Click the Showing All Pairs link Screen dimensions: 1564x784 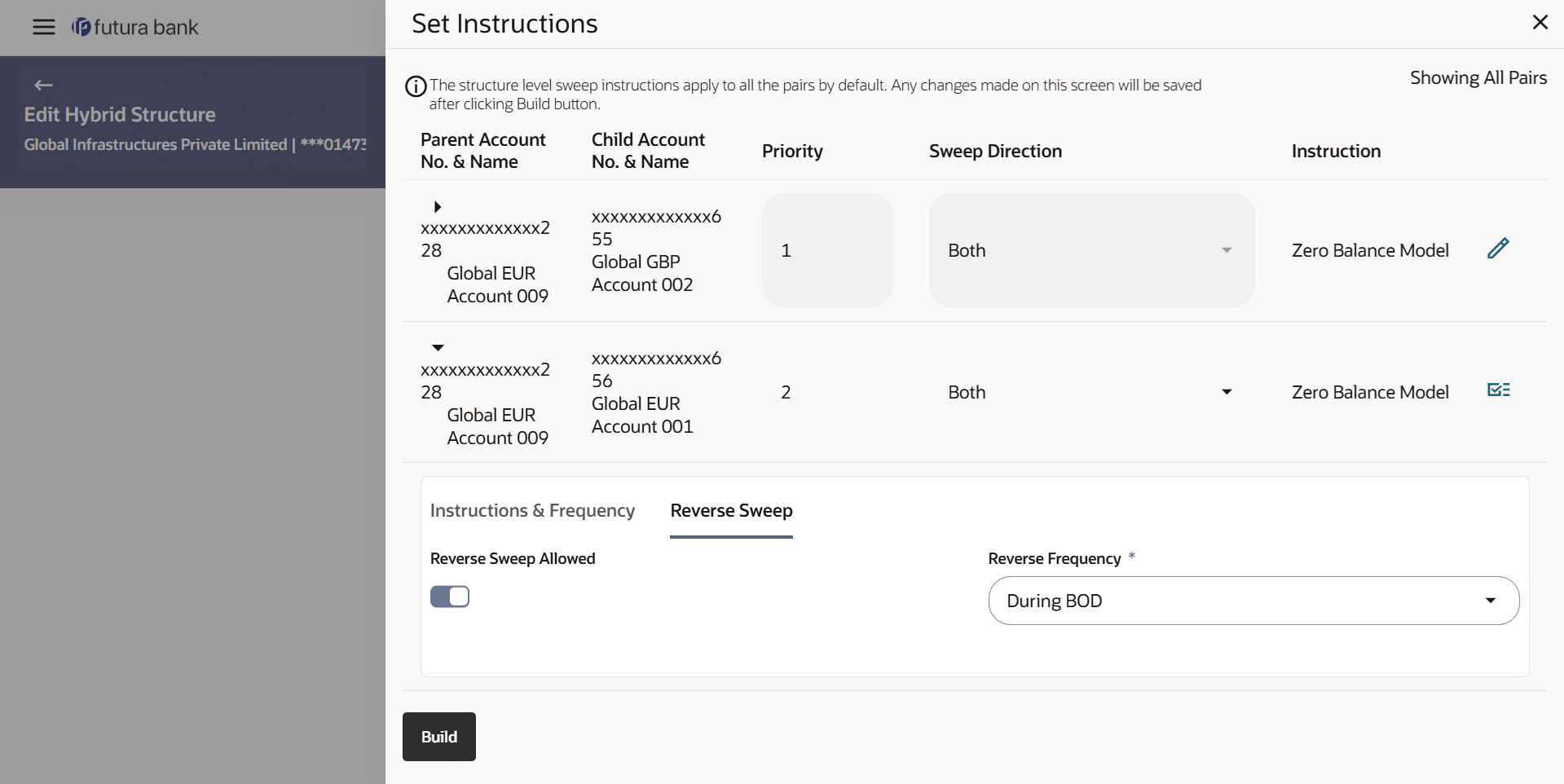(1478, 78)
